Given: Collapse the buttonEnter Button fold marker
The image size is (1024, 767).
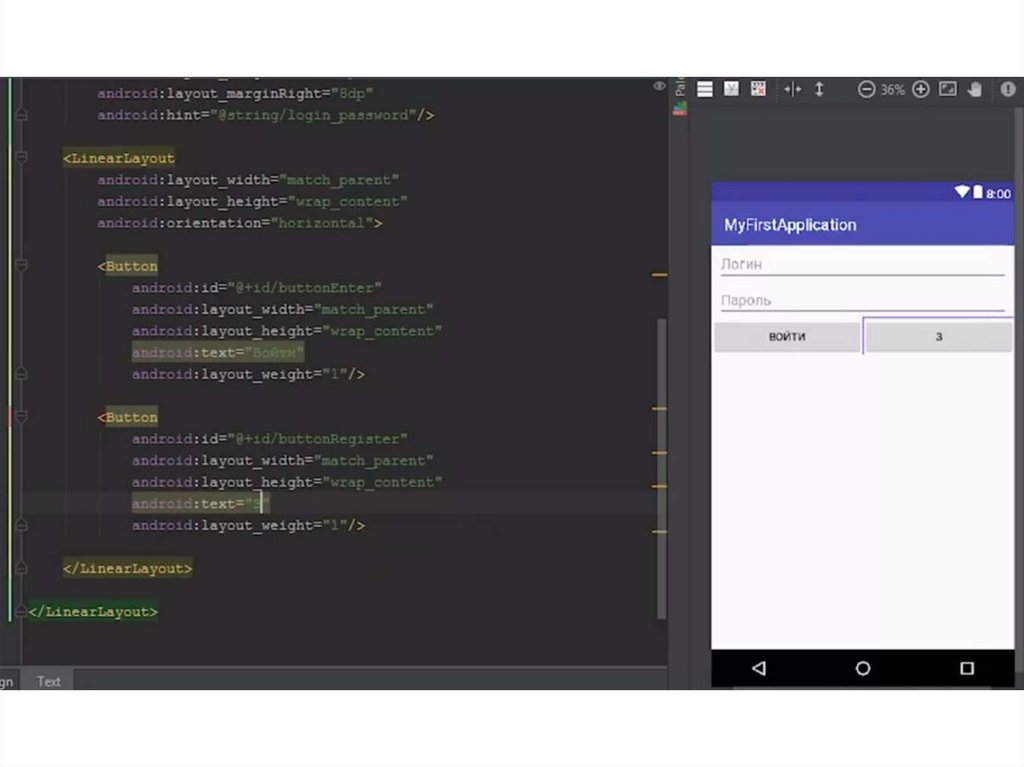Looking at the screenshot, I should pos(21,266).
